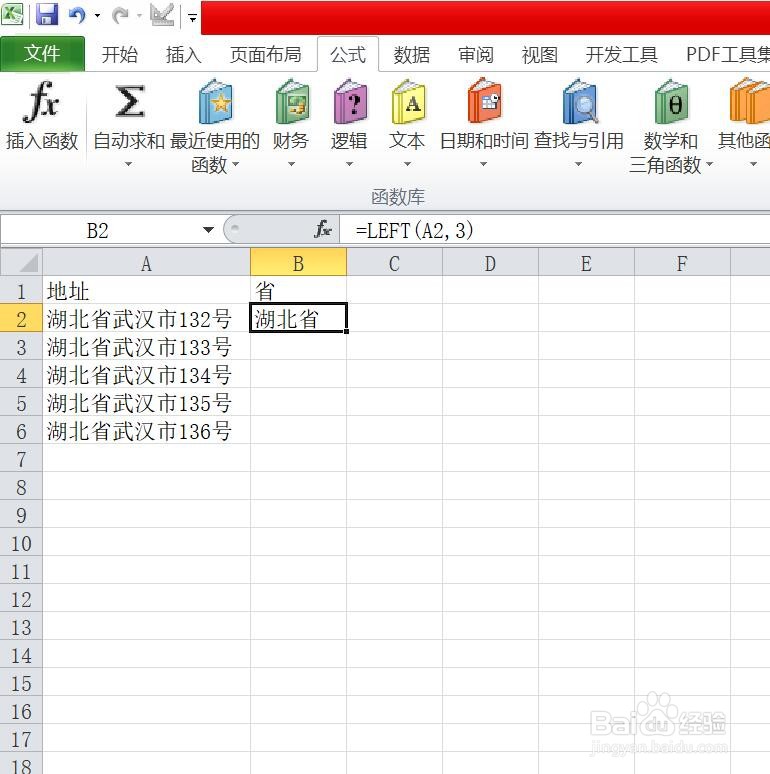Click the fx insert function button in formula bar
Screen dimensions: 770x774
tap(323, 230)
